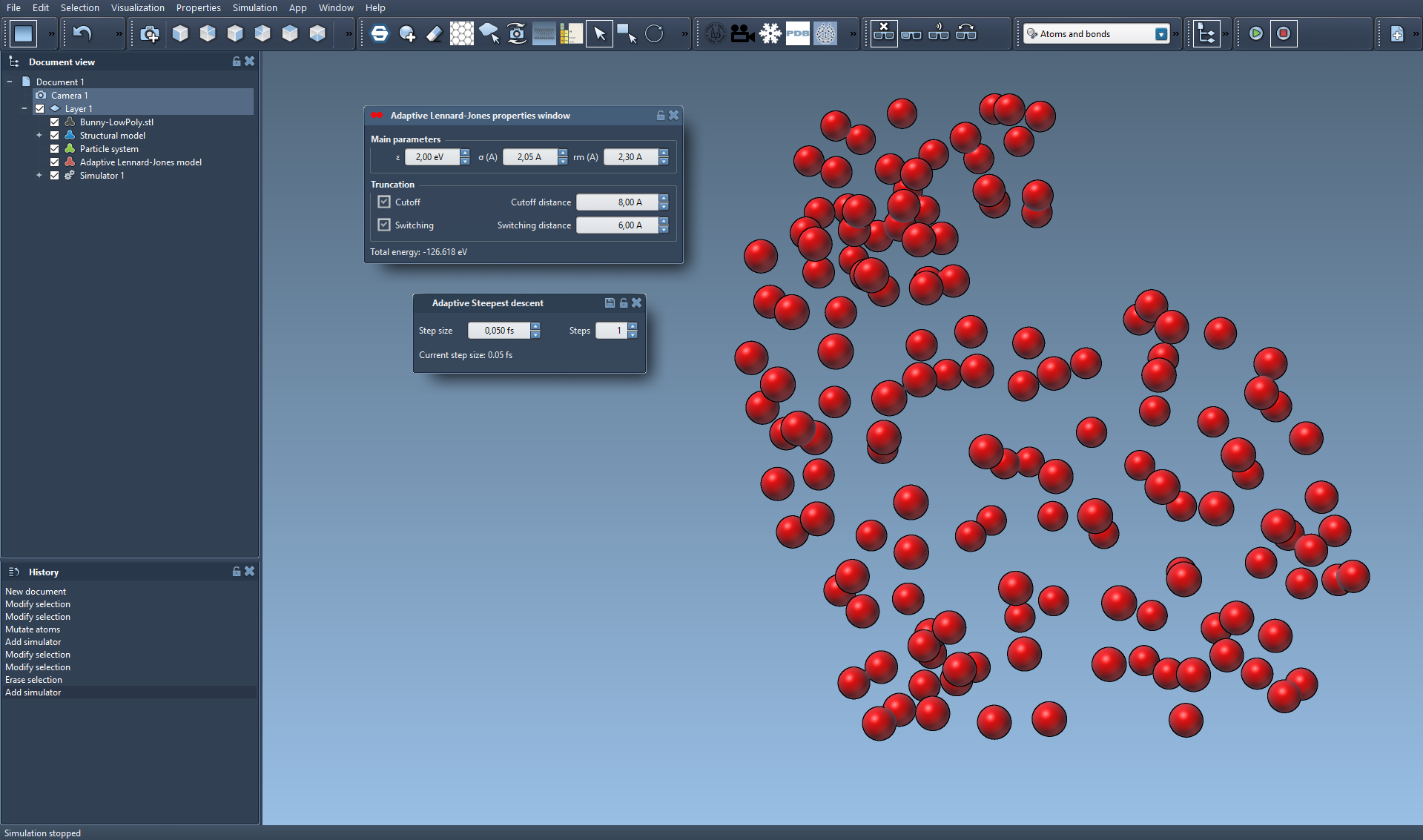This screenshot has width=1423, height=840.
Task: Expand the Structural model tree node
Action: (39, 136)
